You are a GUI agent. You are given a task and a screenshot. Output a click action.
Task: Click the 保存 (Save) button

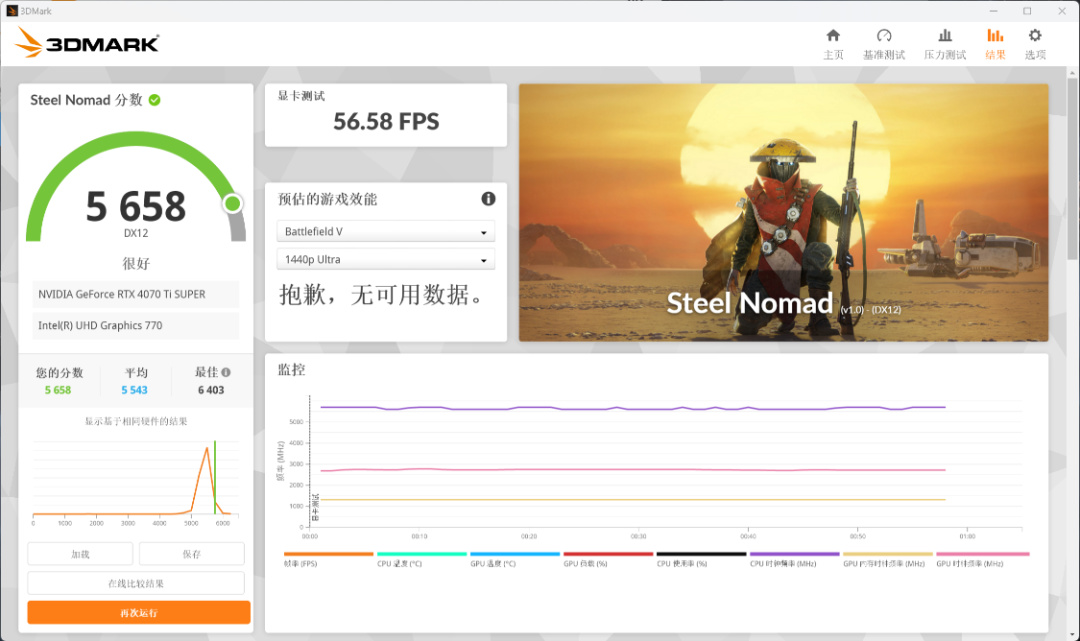coord(191,554)
